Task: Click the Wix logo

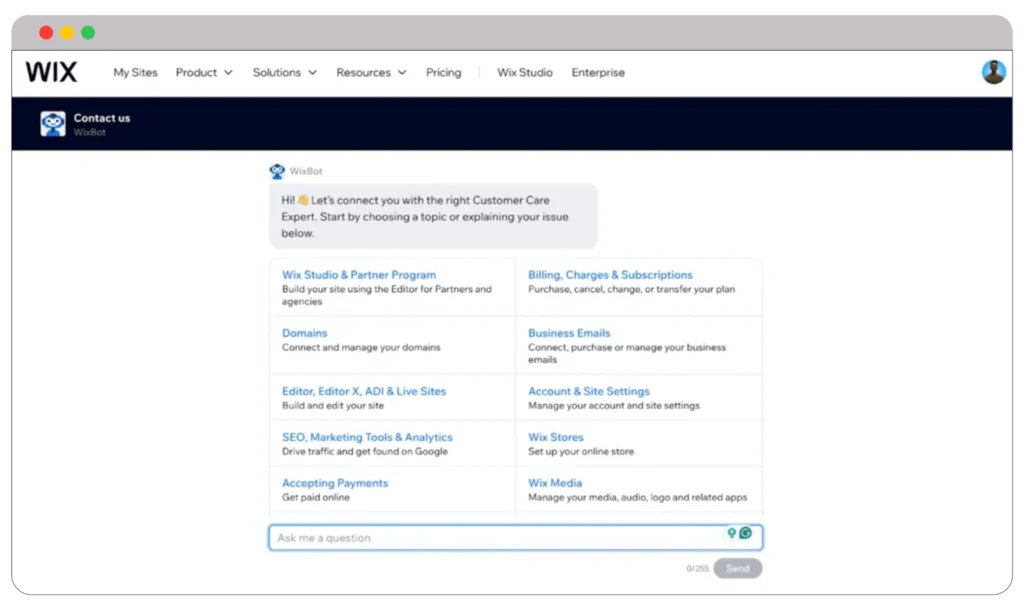Action: click(x=51, y=72)
